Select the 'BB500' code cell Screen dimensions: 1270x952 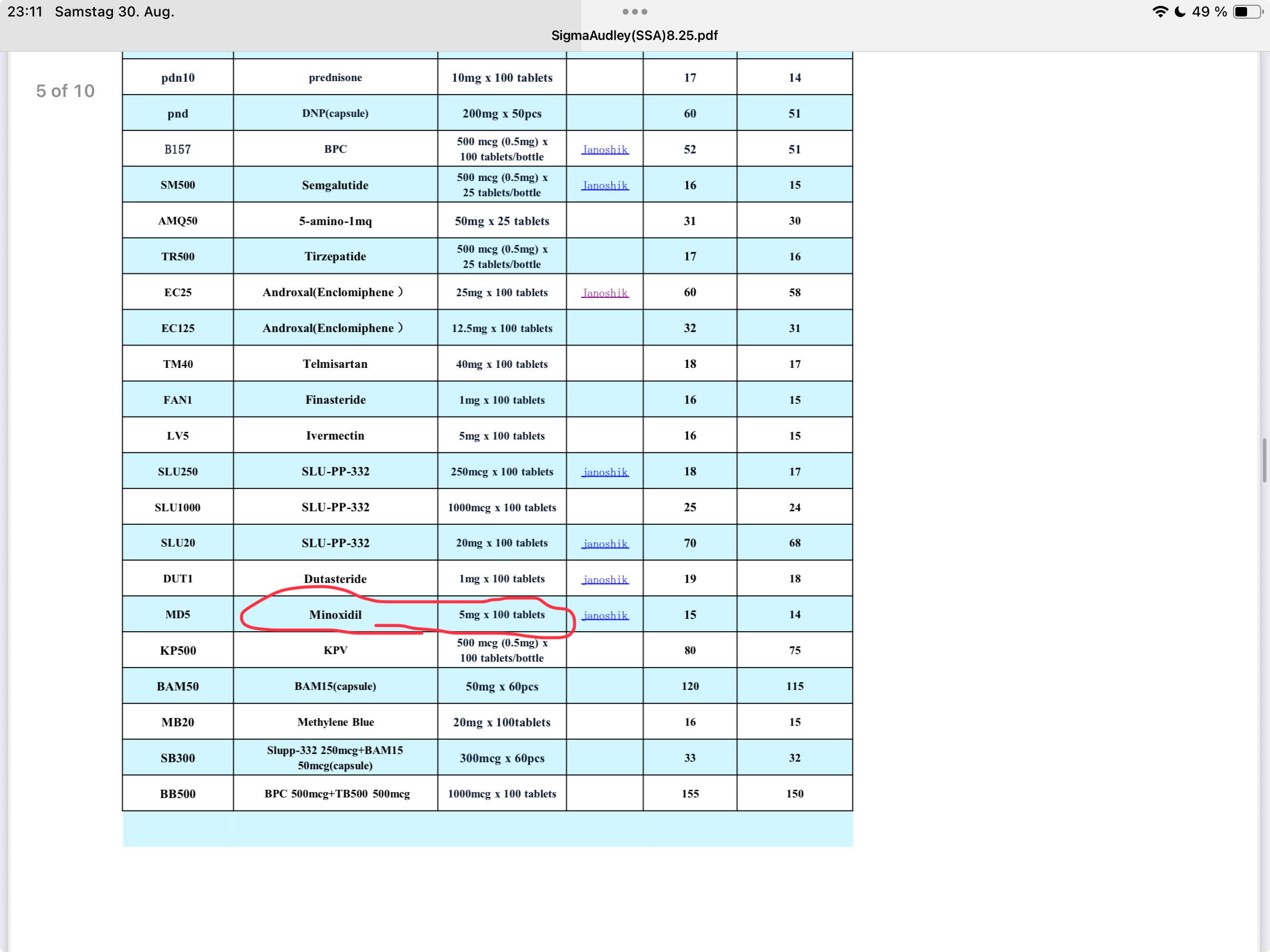[178, 794]
